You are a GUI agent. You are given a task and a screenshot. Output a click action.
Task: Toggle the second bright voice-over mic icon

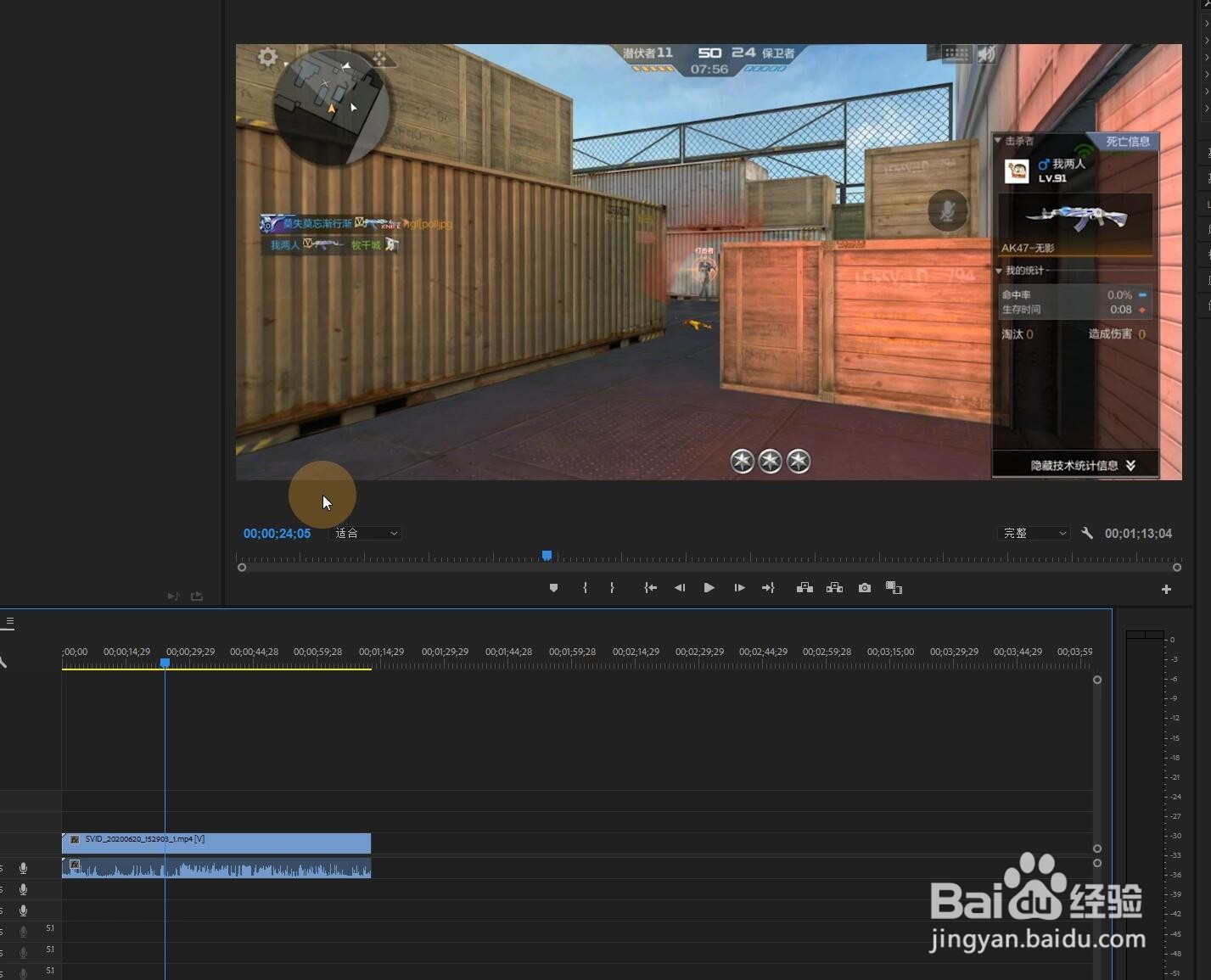23,889
